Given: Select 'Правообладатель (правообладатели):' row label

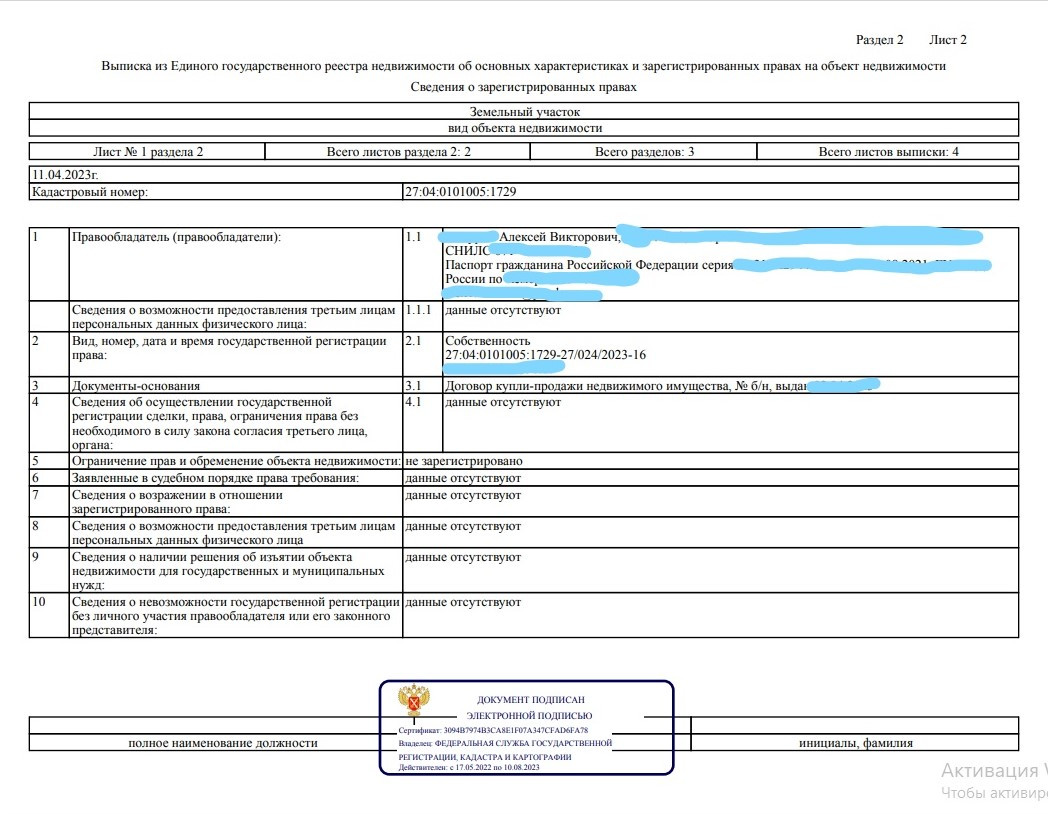Looking at the screenshot, I should (x=176, y=237).
